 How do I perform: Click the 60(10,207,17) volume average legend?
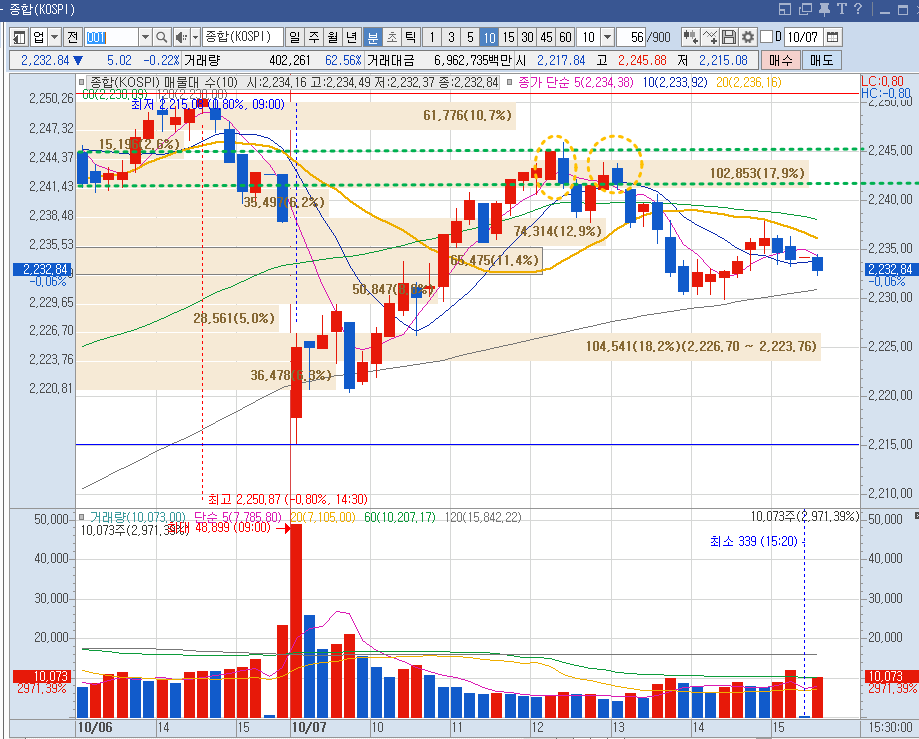point(400,517)
